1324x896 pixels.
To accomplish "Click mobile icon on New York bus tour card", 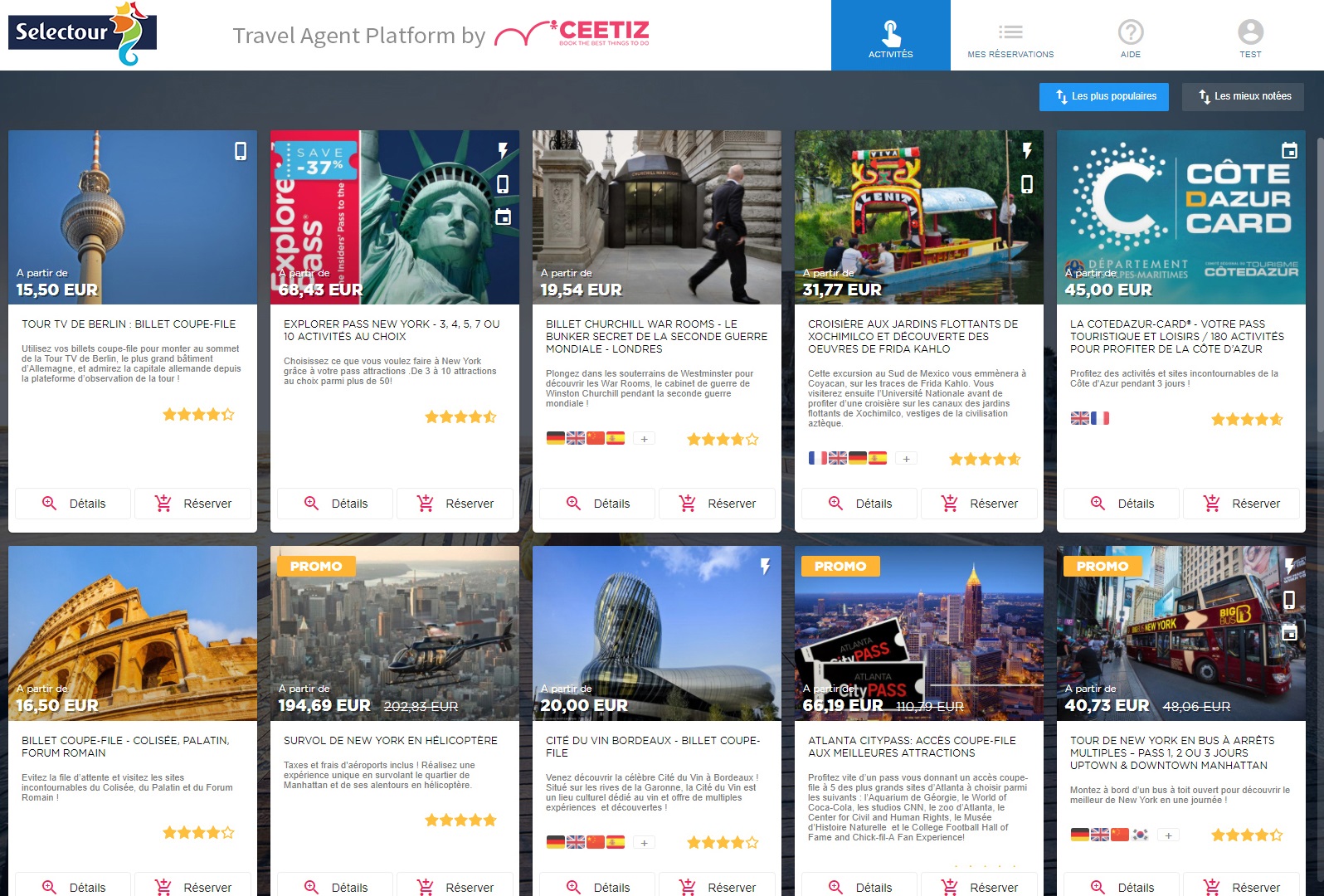I will [x=1289, y=600].
